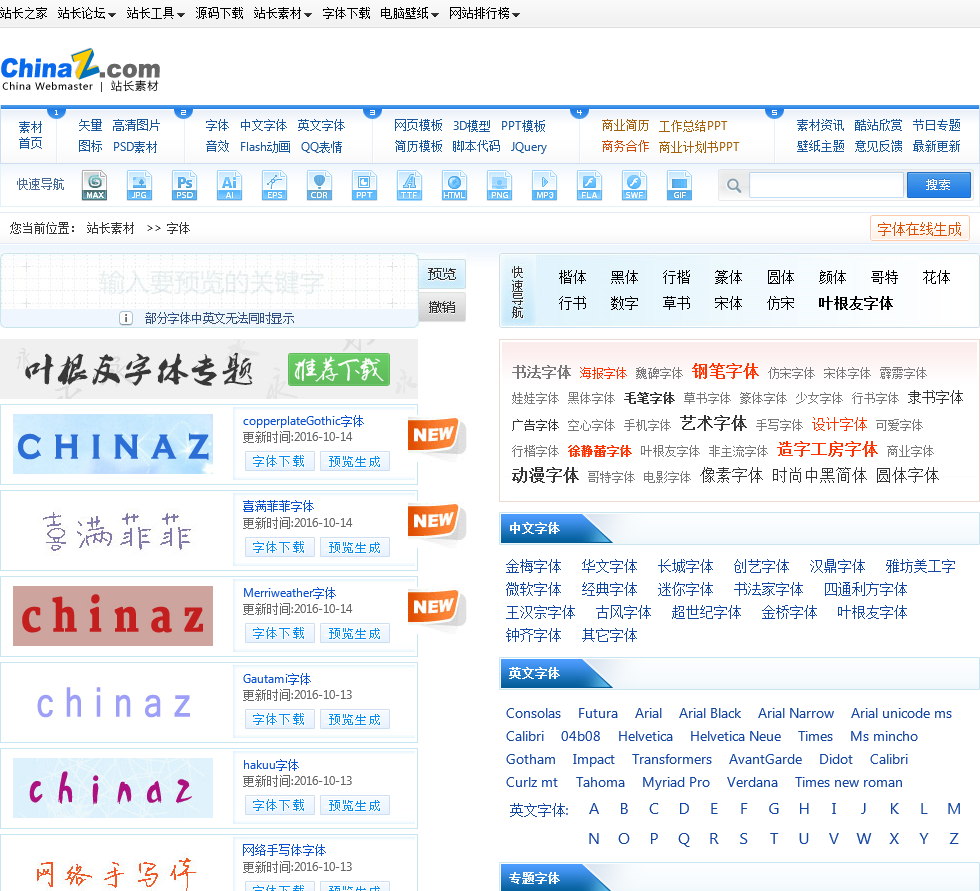Open the 中文字体 navigation link
980x891 pixels.
tap(264, 126)
